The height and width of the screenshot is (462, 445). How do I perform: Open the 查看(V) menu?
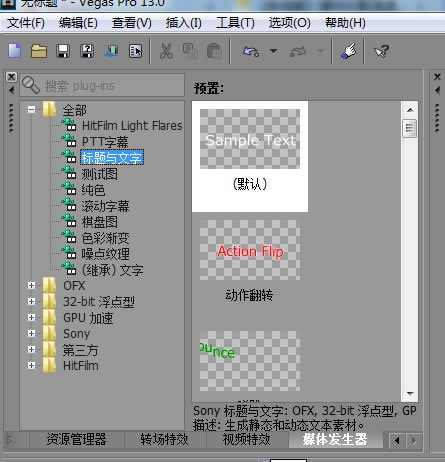point(132,23)
